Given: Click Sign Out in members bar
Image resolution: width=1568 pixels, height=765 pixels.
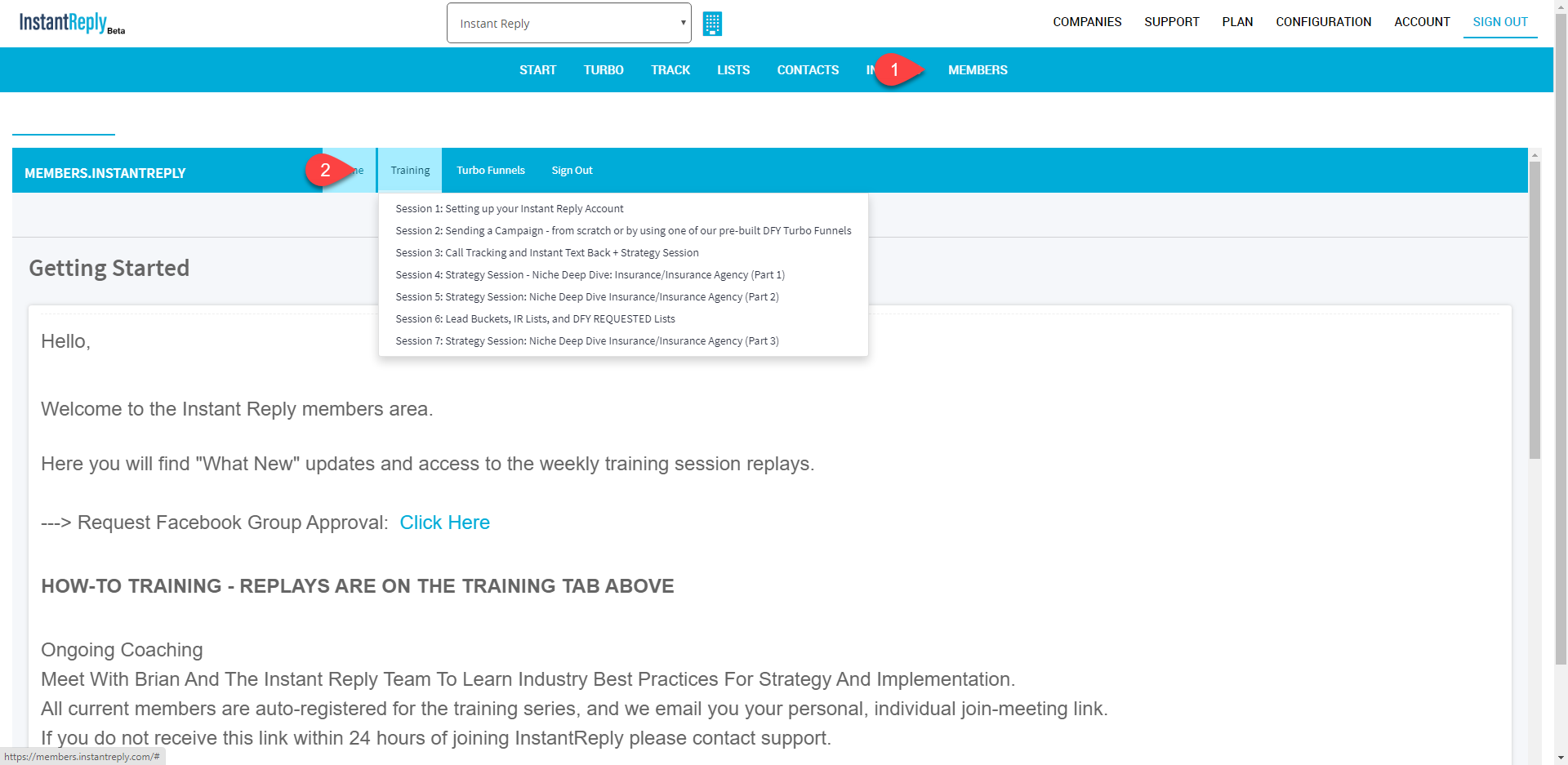Looking at the screenshot, I should coord(572,170).
